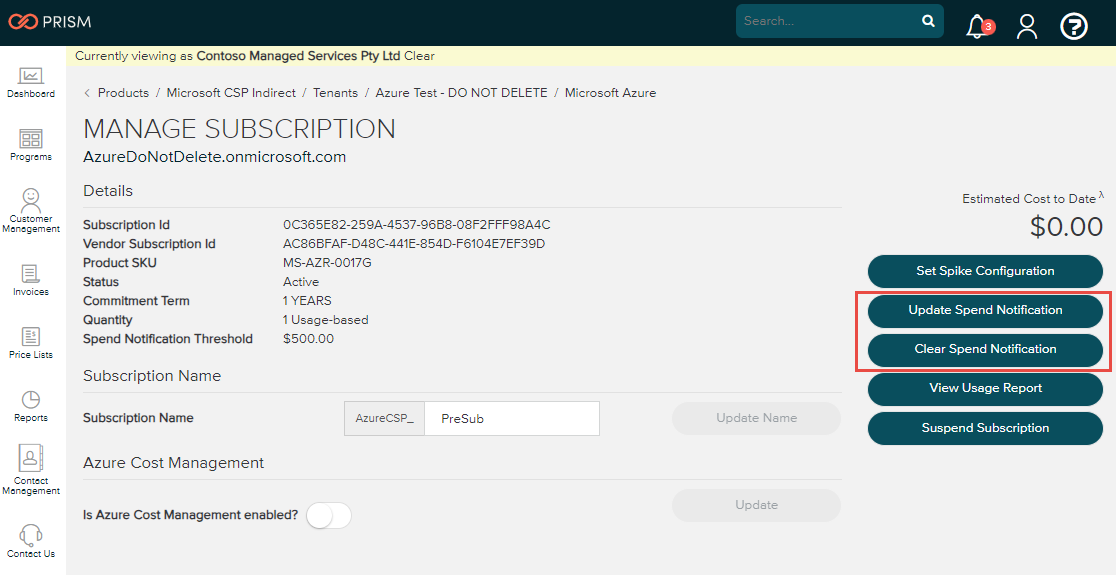This screenshot has width=1116, height=575.
Task: Toggle the Azure Cost Management switch
Action: point(329,515)
